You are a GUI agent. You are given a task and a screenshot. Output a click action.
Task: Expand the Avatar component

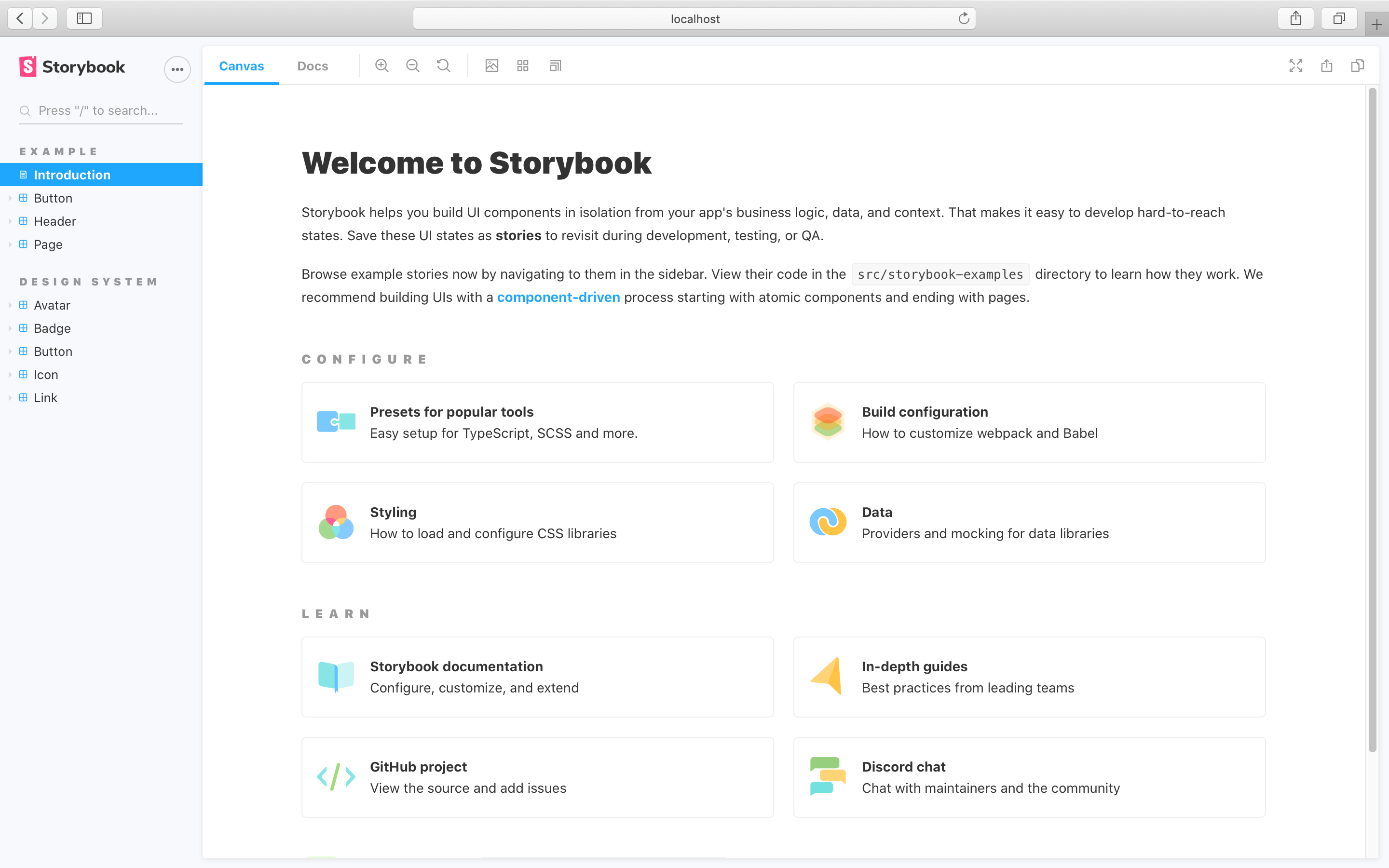101,305
